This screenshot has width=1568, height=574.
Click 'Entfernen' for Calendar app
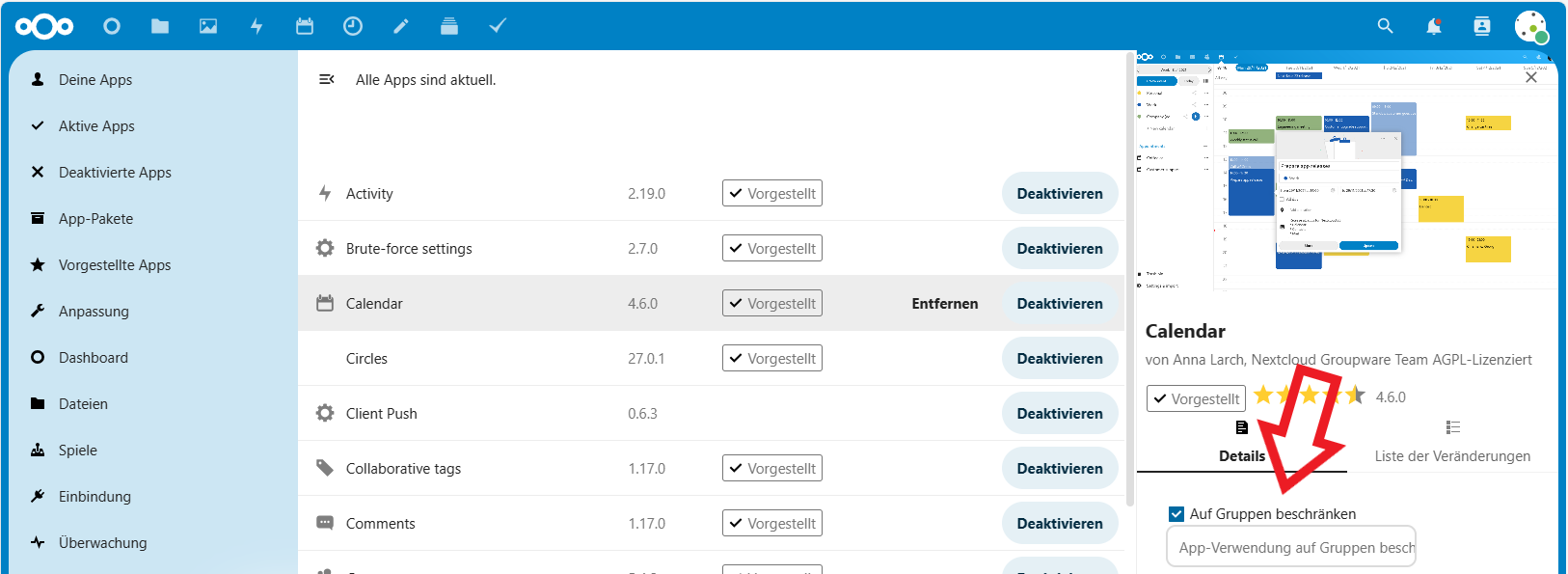click(944, 304)
